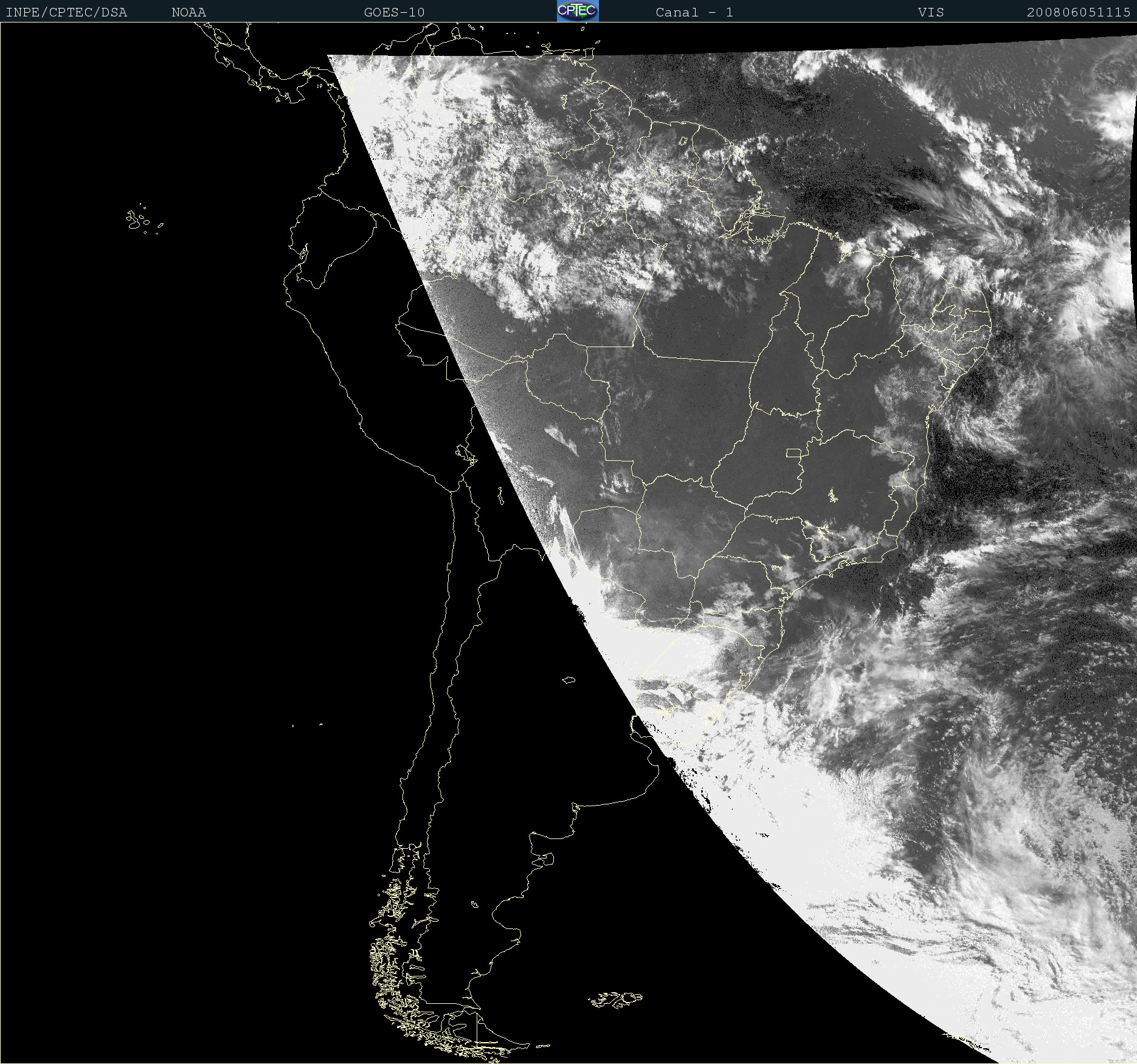Select the GOES-10 satellite label
1137x1064 pixels.
(394, 12)
